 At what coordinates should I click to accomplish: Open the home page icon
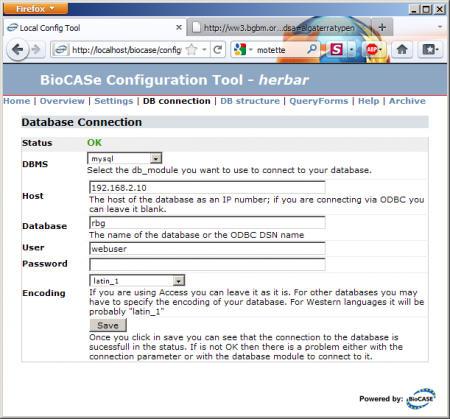(402, 50)
